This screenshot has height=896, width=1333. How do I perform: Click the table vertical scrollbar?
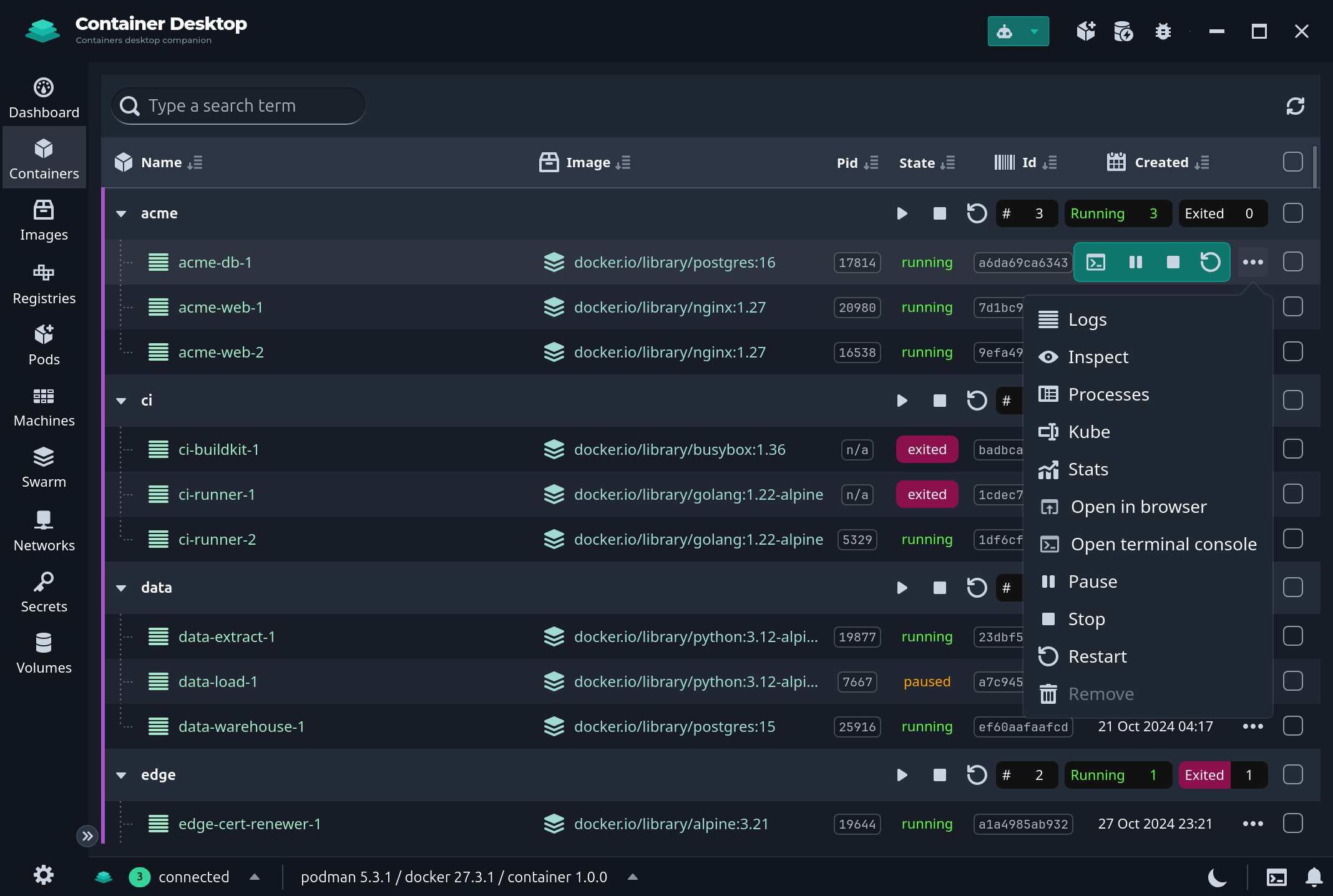click(x=1315, y=166)
